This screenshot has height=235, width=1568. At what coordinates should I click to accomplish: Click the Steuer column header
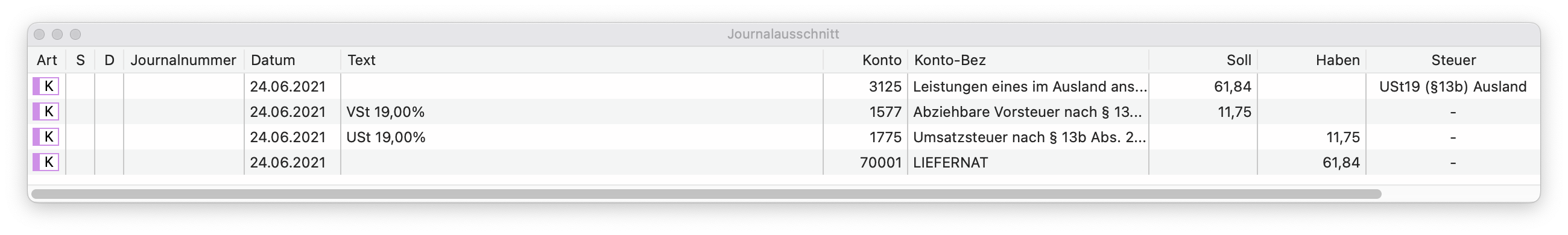tap(1453, 60)
